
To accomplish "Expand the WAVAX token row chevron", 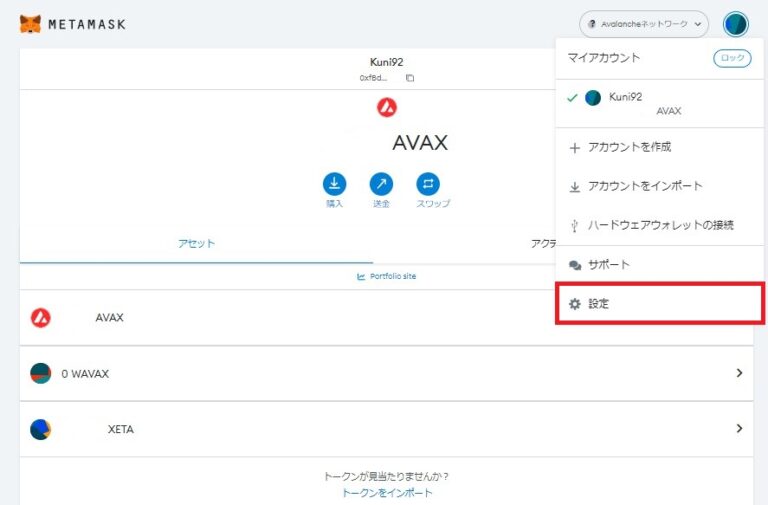I will (739, 373).
